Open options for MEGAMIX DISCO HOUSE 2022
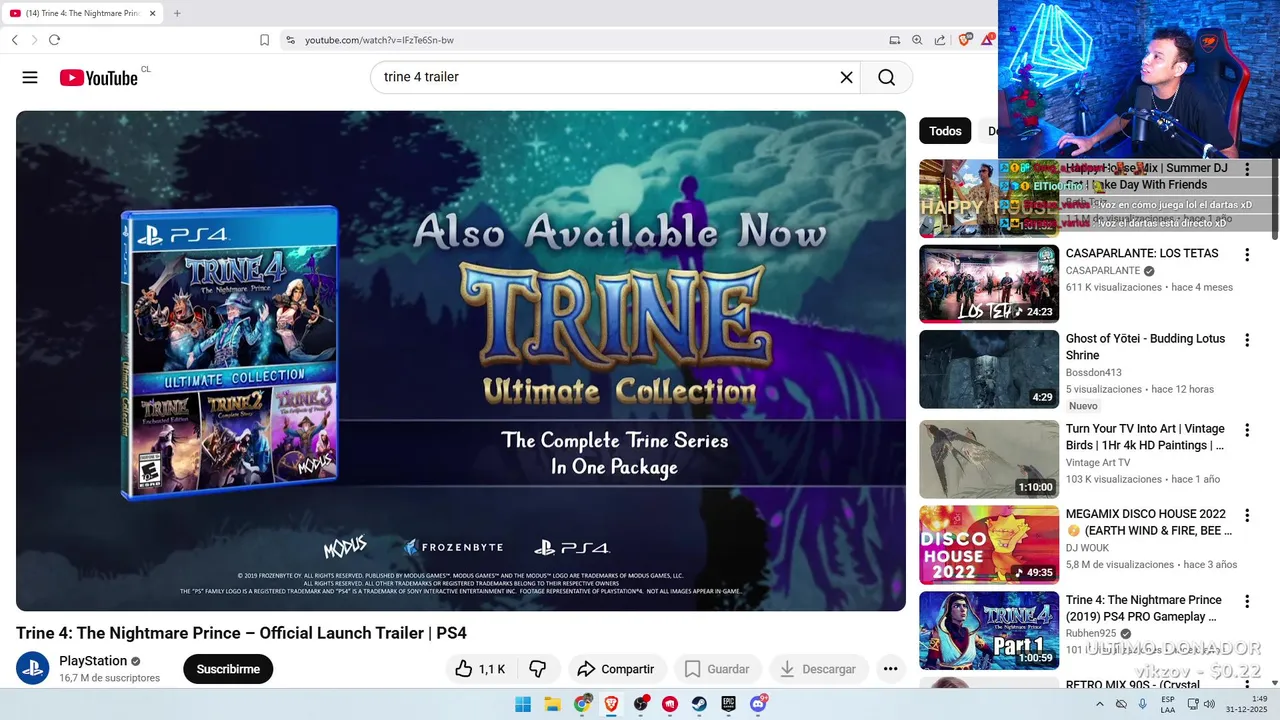This screenshot has height=720, width=1280. pos(1247,516)
